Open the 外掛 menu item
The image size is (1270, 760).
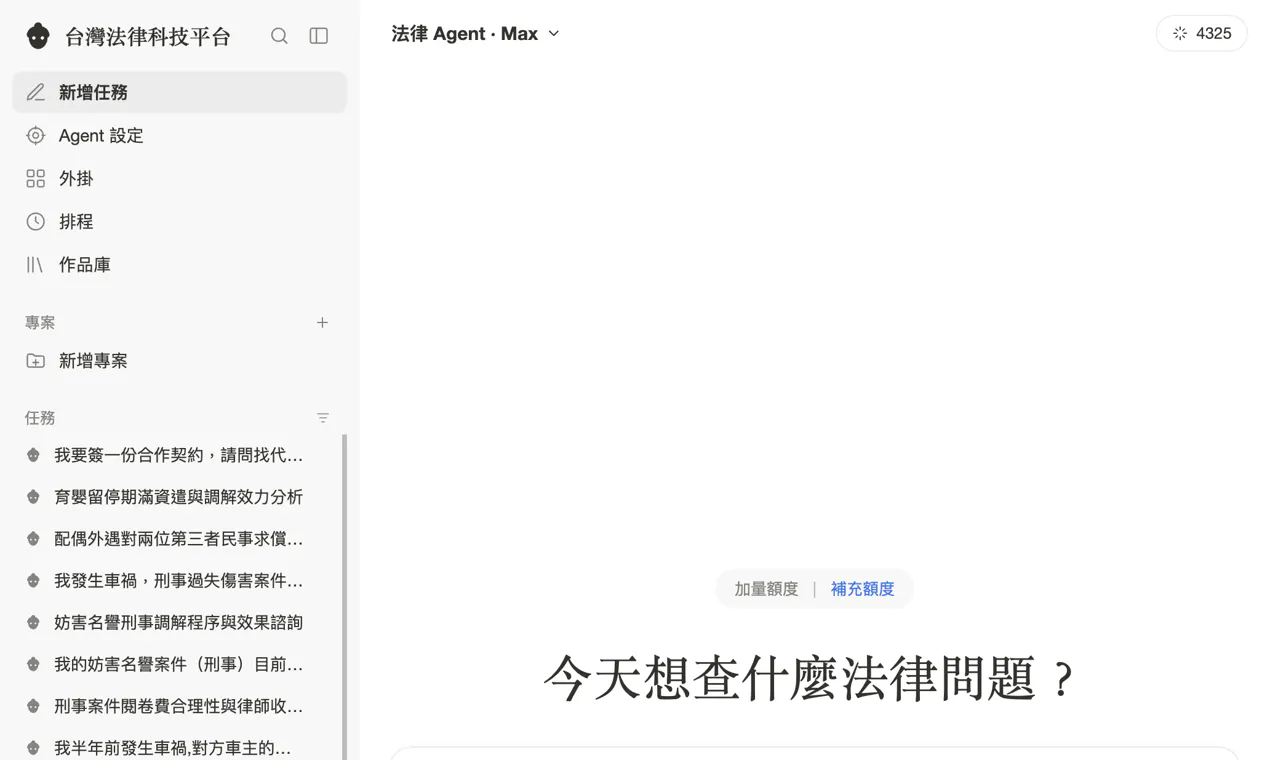click(180, 178)
